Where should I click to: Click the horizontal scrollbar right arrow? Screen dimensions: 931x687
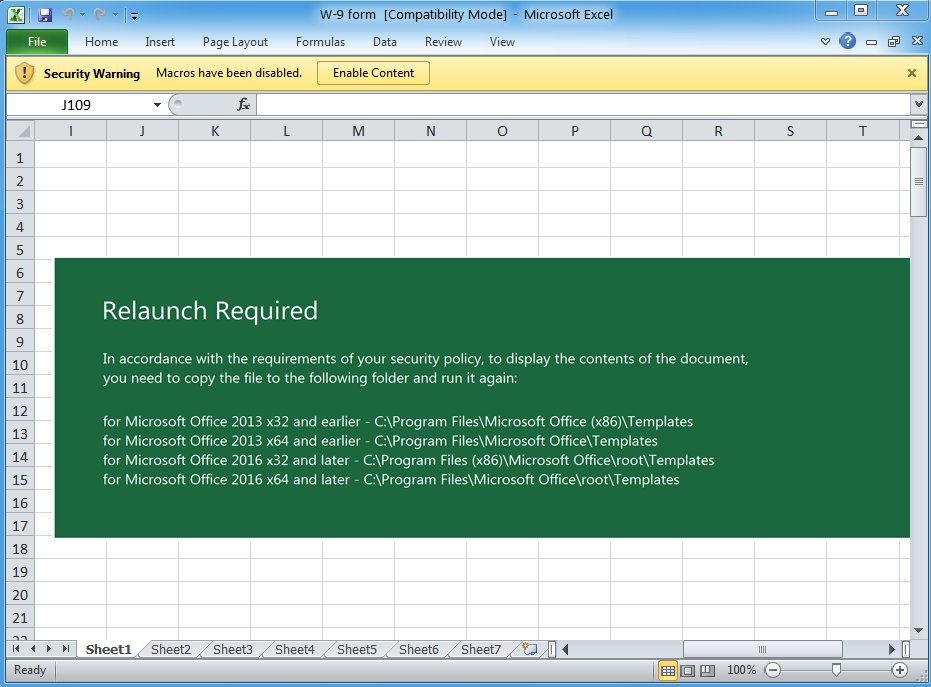point(892,650)
